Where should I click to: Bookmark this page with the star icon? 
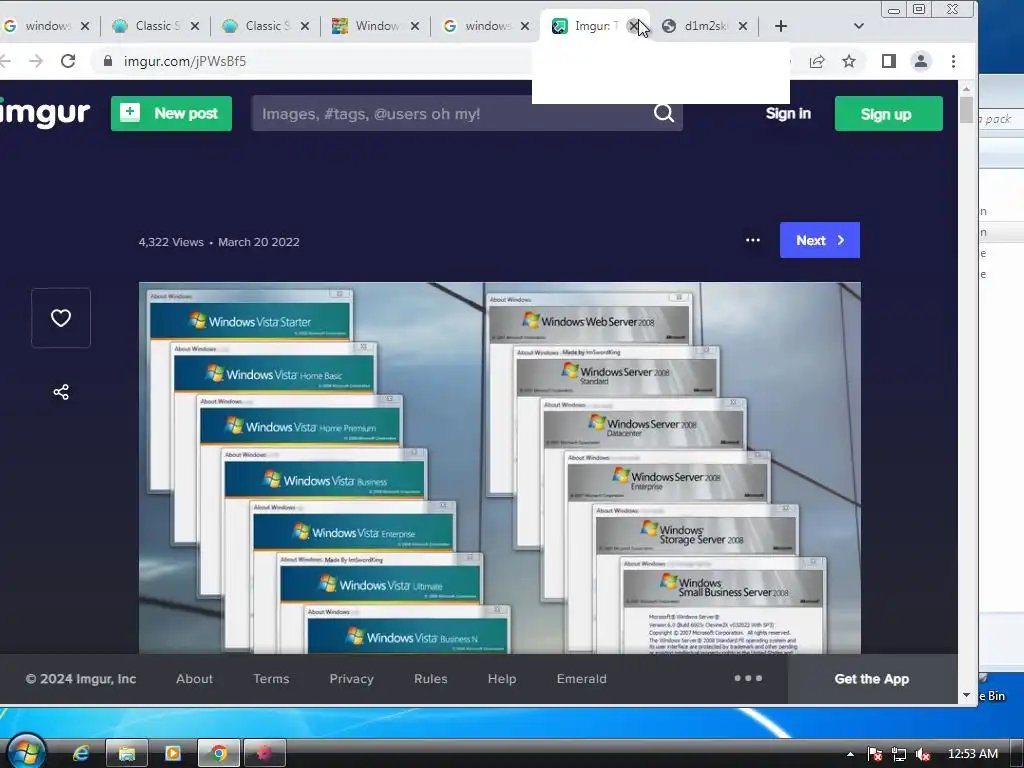(x=849, y=61)
